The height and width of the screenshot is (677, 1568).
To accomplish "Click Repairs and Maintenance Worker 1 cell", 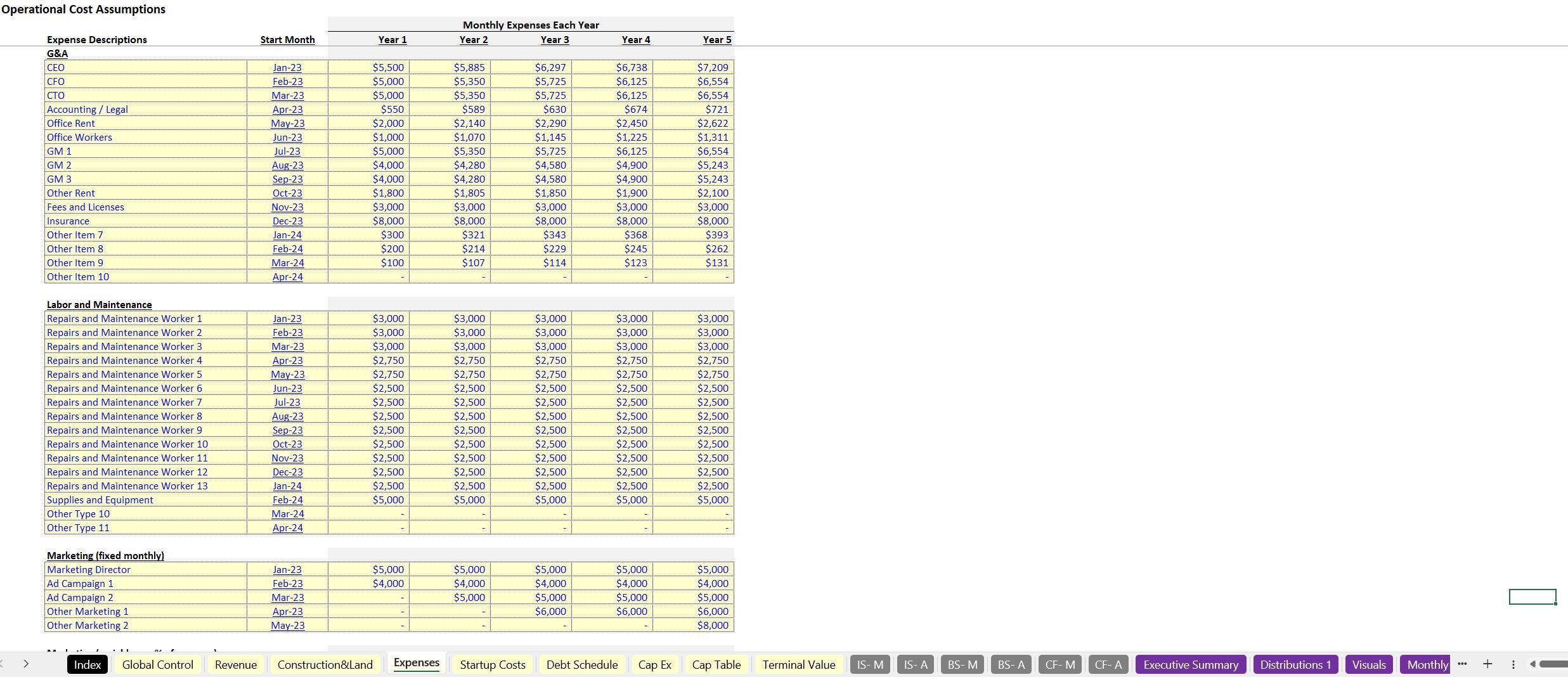I will [x=146, y=318].
